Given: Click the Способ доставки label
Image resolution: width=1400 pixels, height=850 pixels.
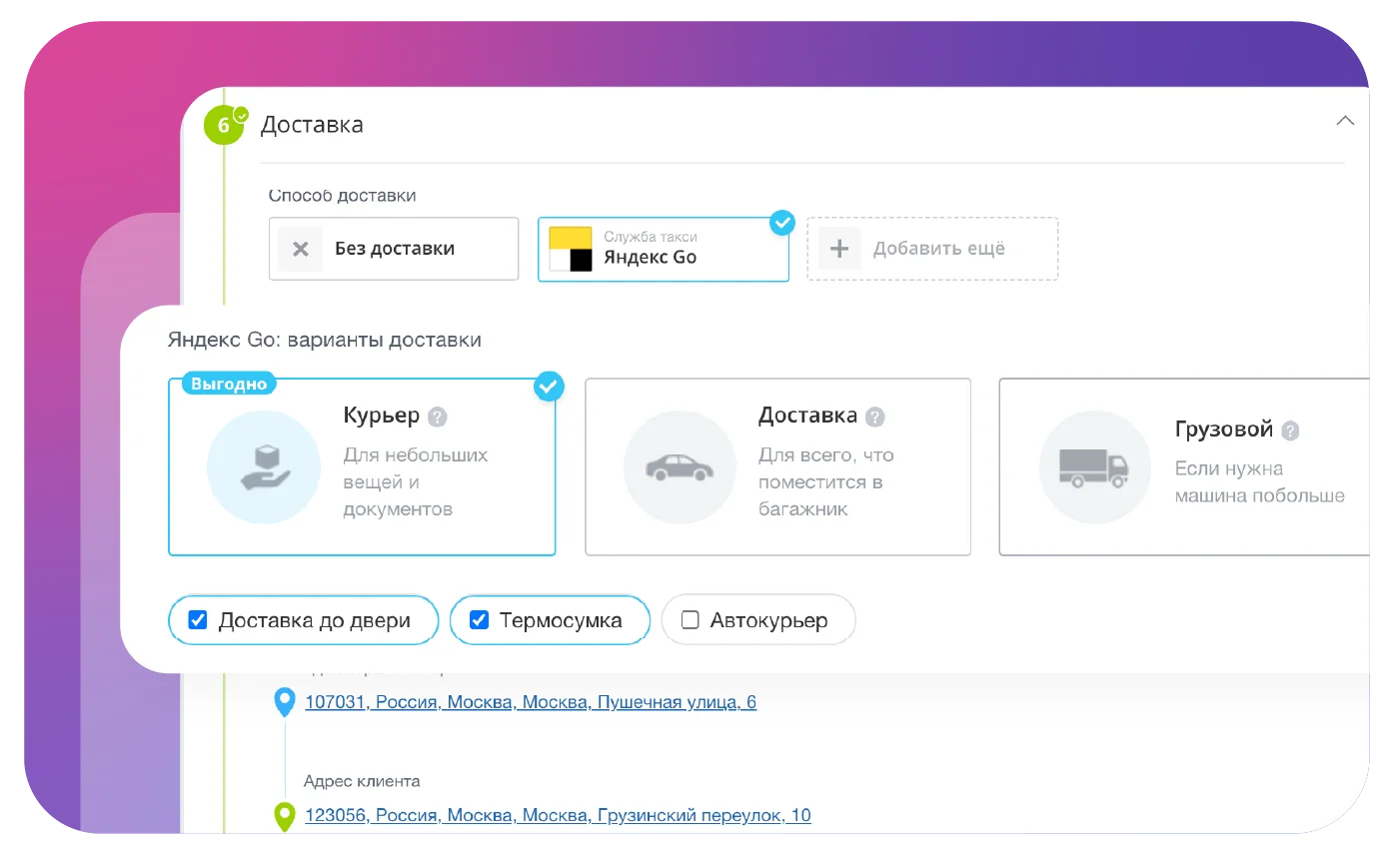Looking at the screenshot, I should 343,196.
